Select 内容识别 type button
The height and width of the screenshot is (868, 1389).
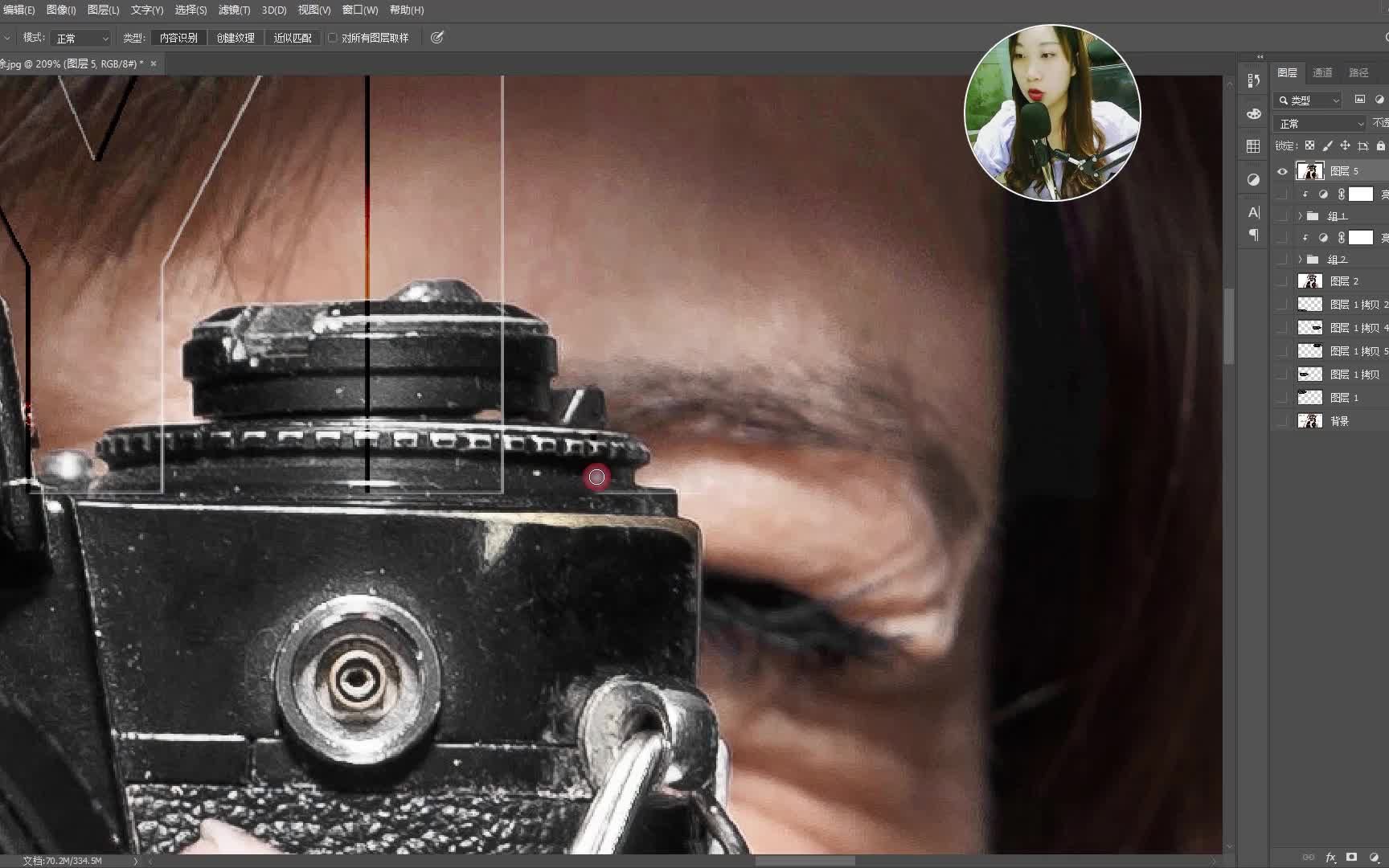click(178, 38)
